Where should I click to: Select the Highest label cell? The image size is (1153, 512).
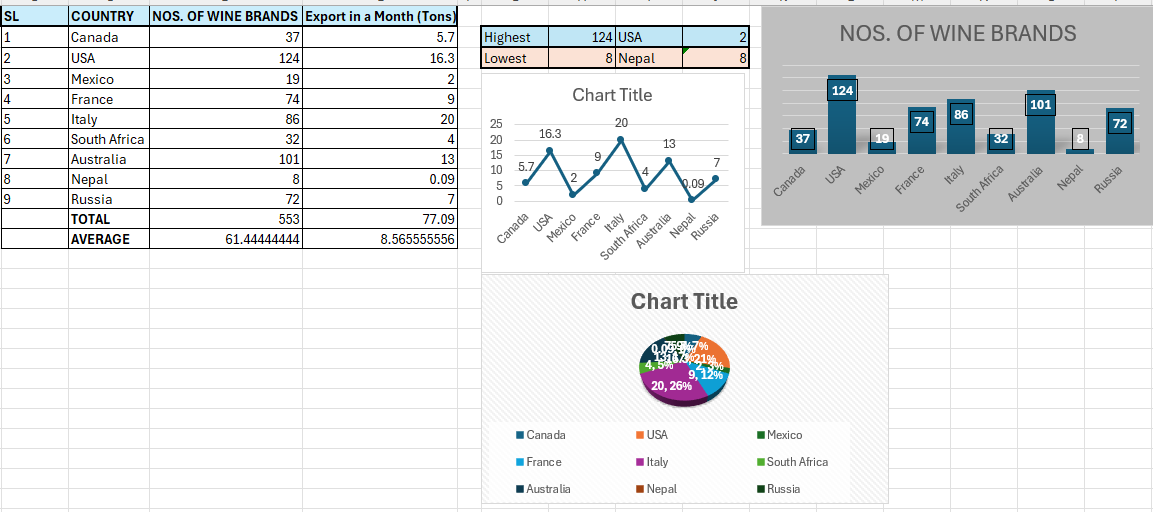[x=515, y=38]
